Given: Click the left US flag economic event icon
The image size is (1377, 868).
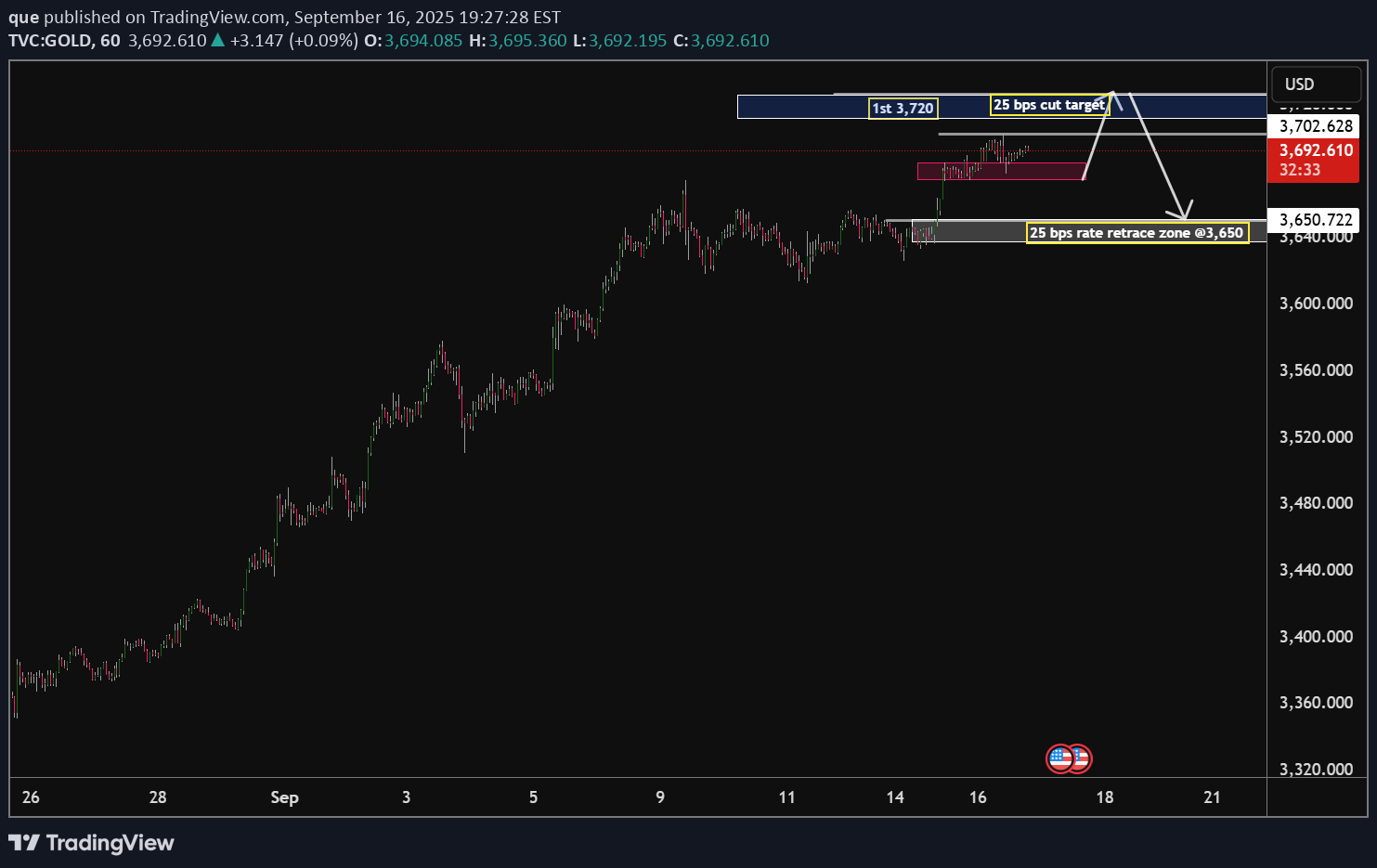Looking at the screenshot, I should 1059,758.
